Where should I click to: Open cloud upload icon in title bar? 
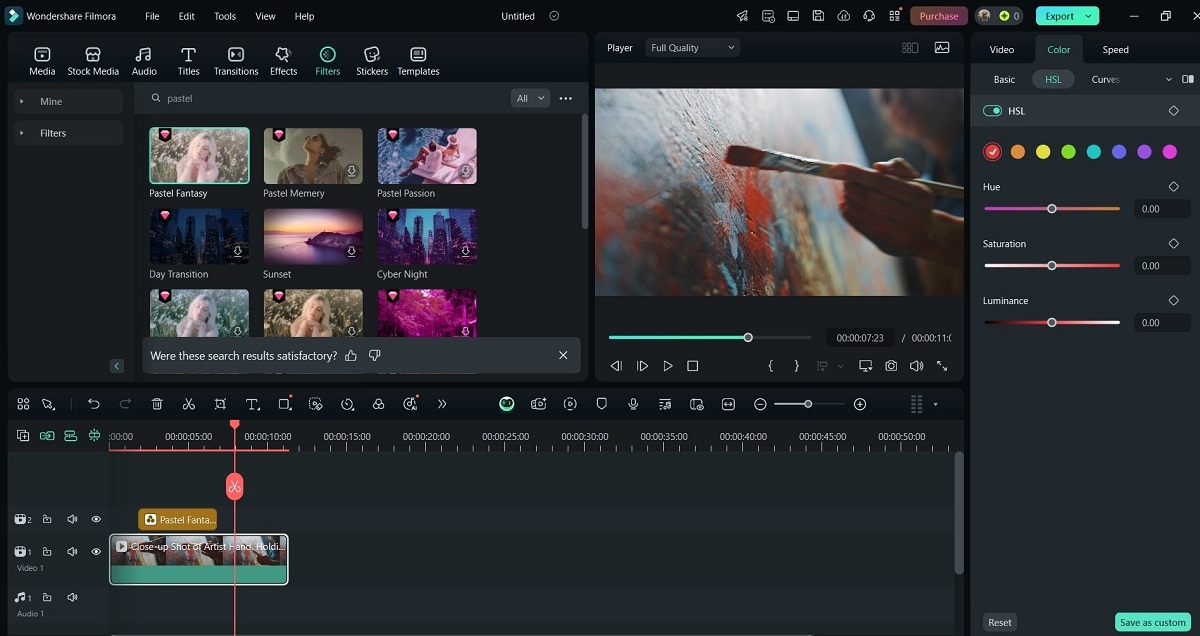pos(843,16)
